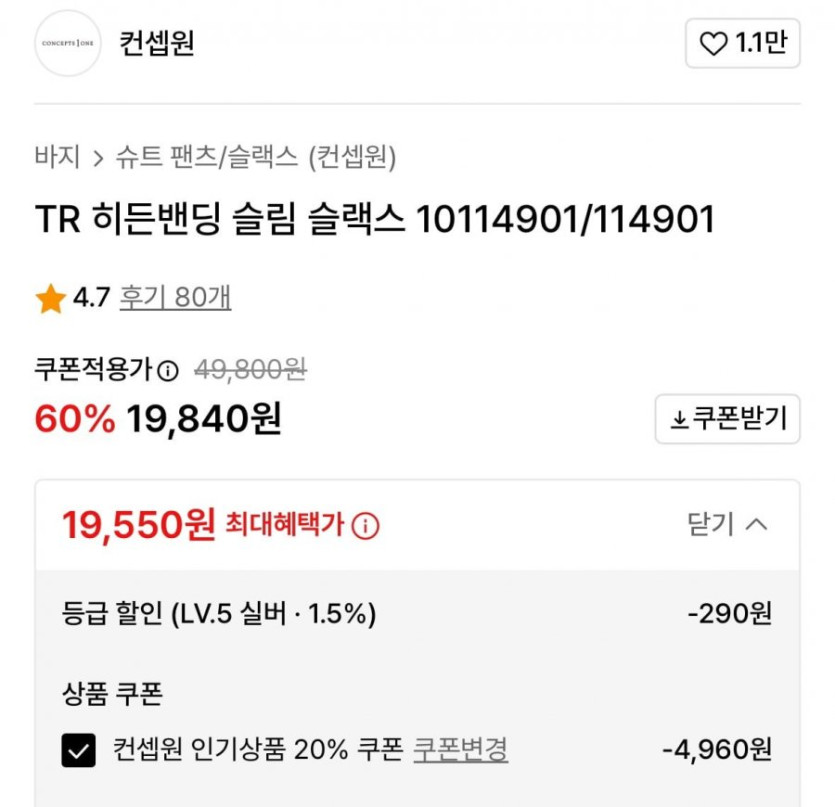
Task: Click the 60% 19,840원 discounted price
Action: tap(158, 420)
